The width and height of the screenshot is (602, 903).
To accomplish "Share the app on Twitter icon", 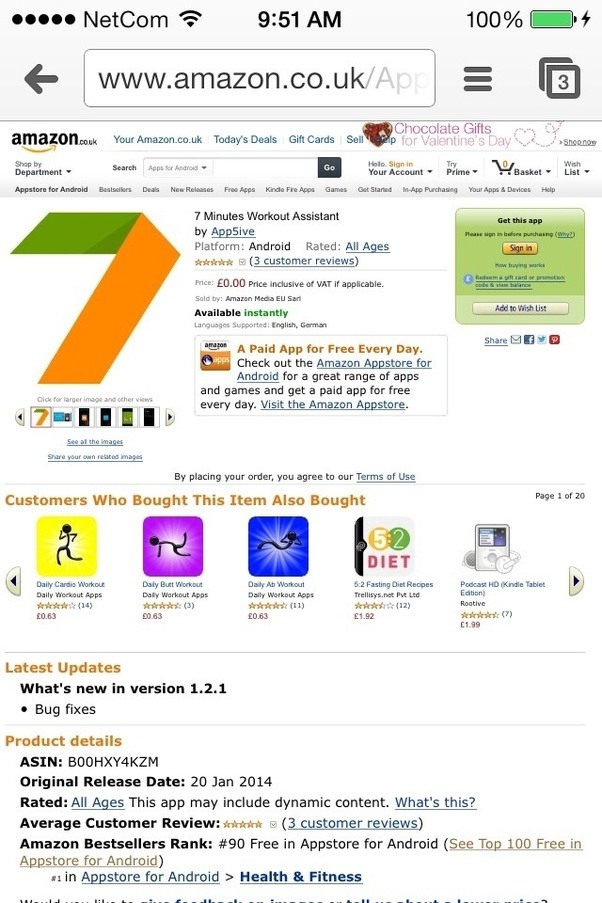I will [542, 340].
